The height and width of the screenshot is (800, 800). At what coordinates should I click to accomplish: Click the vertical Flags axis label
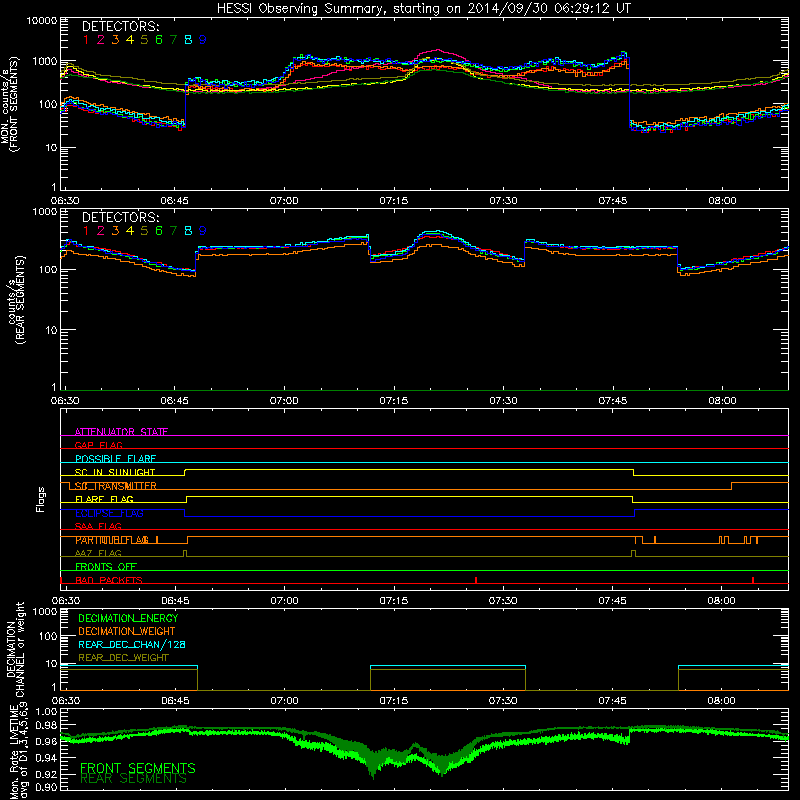[41, 499]
